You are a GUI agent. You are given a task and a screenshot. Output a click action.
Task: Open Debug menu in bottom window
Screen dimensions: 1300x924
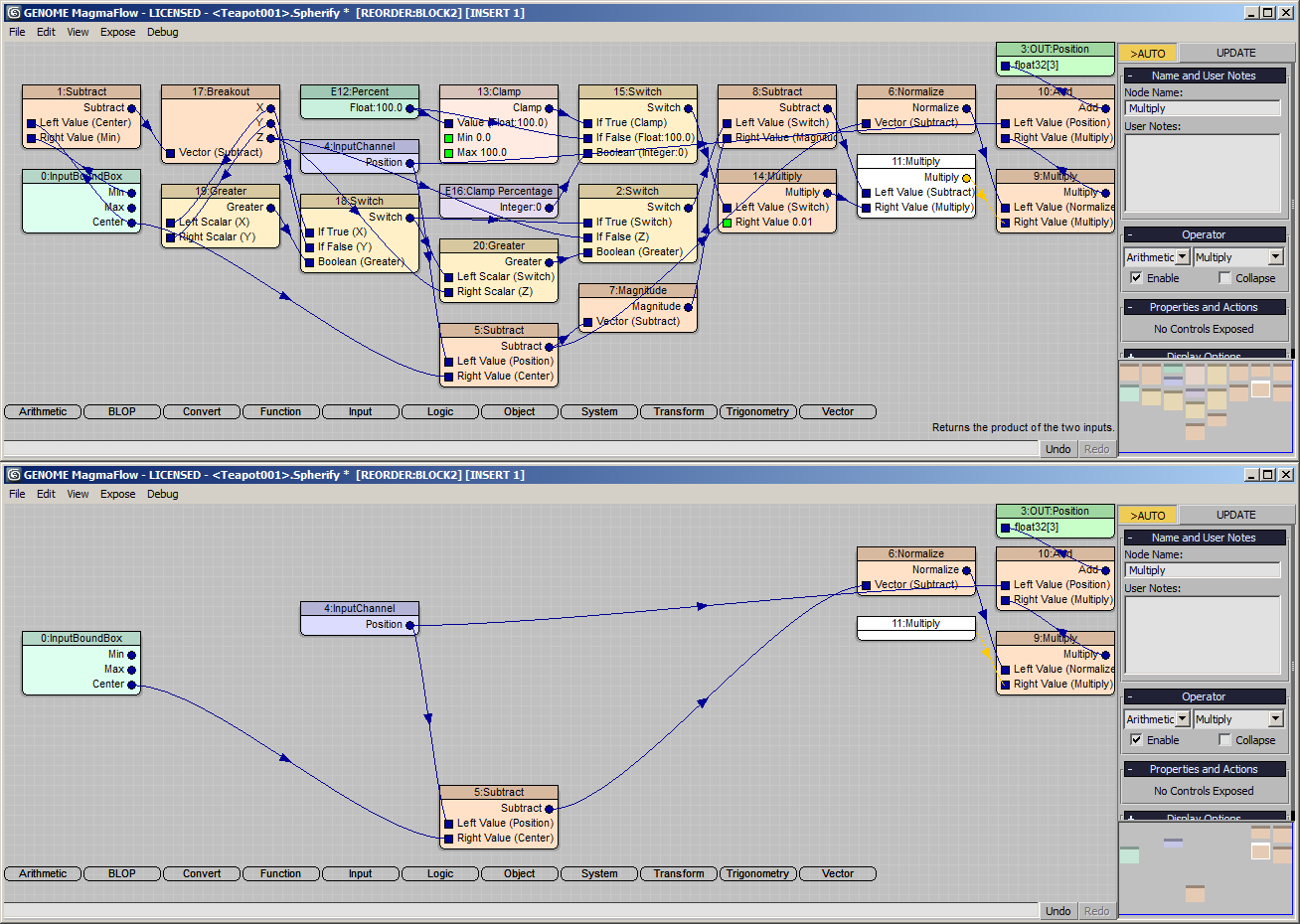(162, 494)
